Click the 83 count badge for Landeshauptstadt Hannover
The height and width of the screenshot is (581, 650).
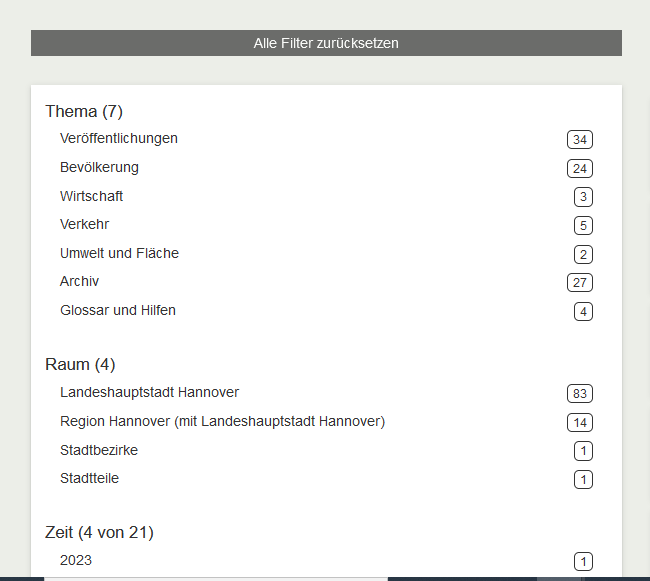pos(580,393)
